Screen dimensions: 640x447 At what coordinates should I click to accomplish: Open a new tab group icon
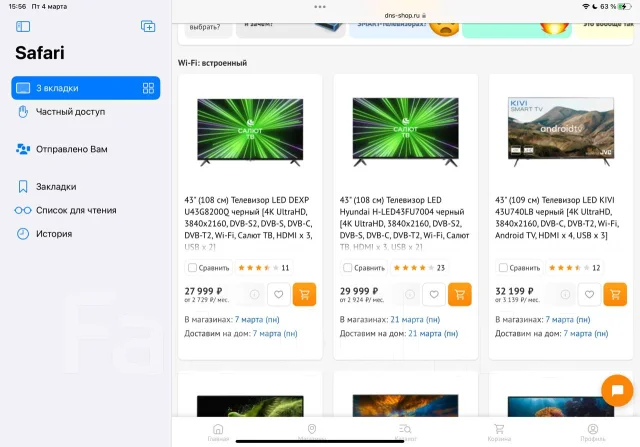click(x=148, y=26)
